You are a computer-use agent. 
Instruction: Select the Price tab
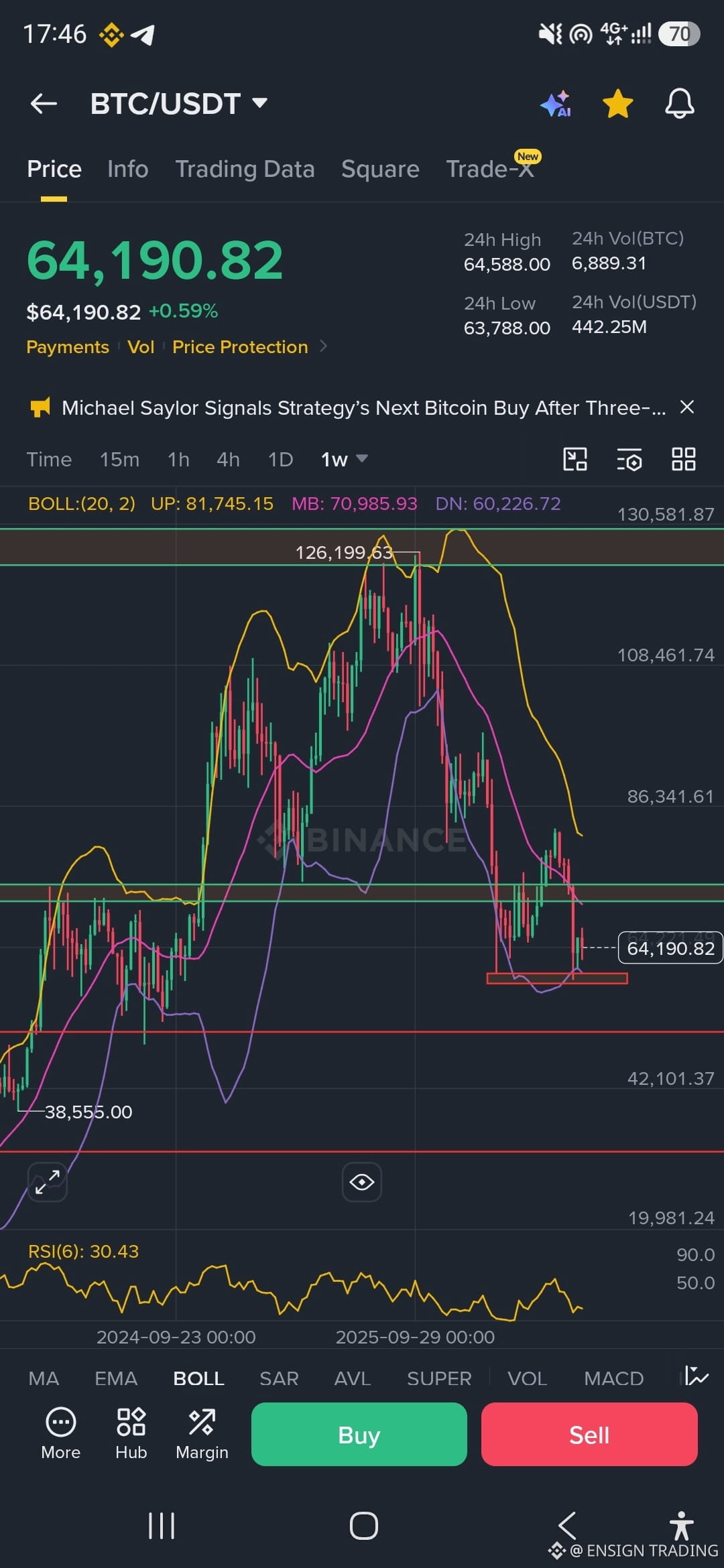pos(54,169)
